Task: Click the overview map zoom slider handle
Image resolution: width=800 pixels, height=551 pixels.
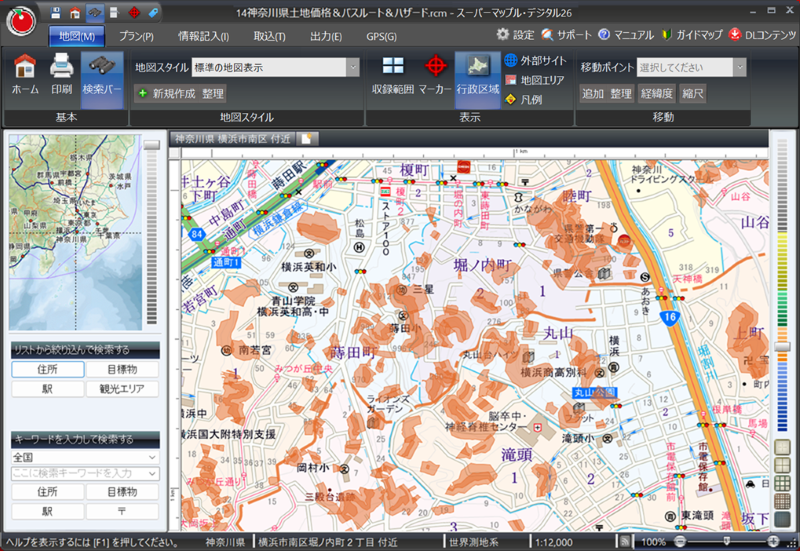Action: 152,145
